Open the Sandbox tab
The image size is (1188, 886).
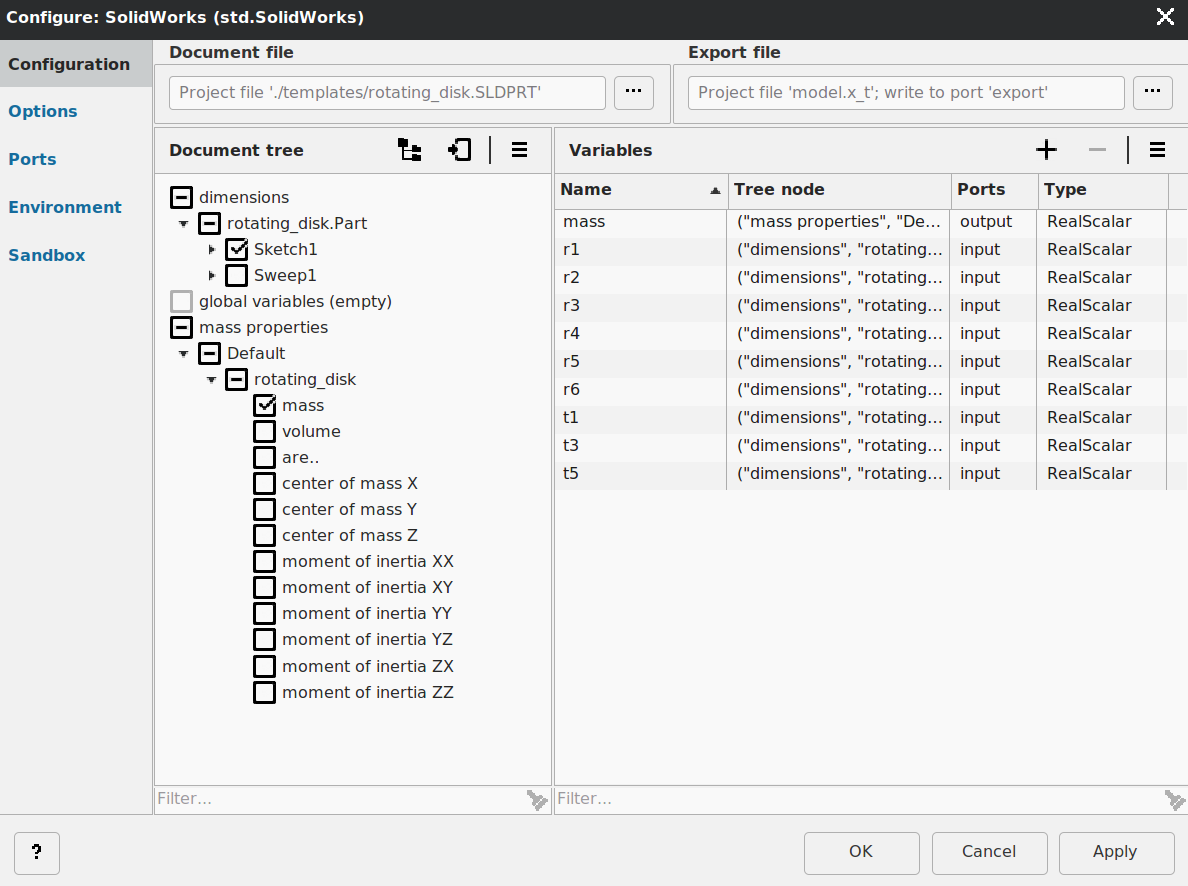tap(46, 255)
